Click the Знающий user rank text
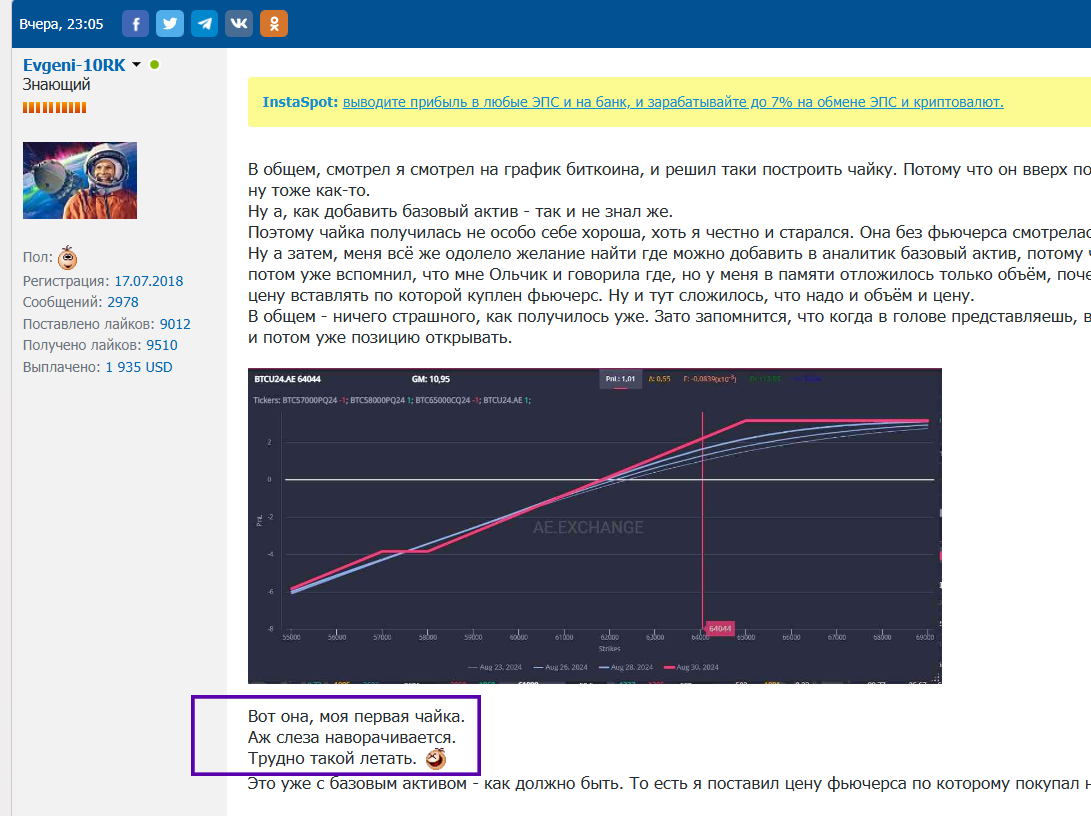 56,85
